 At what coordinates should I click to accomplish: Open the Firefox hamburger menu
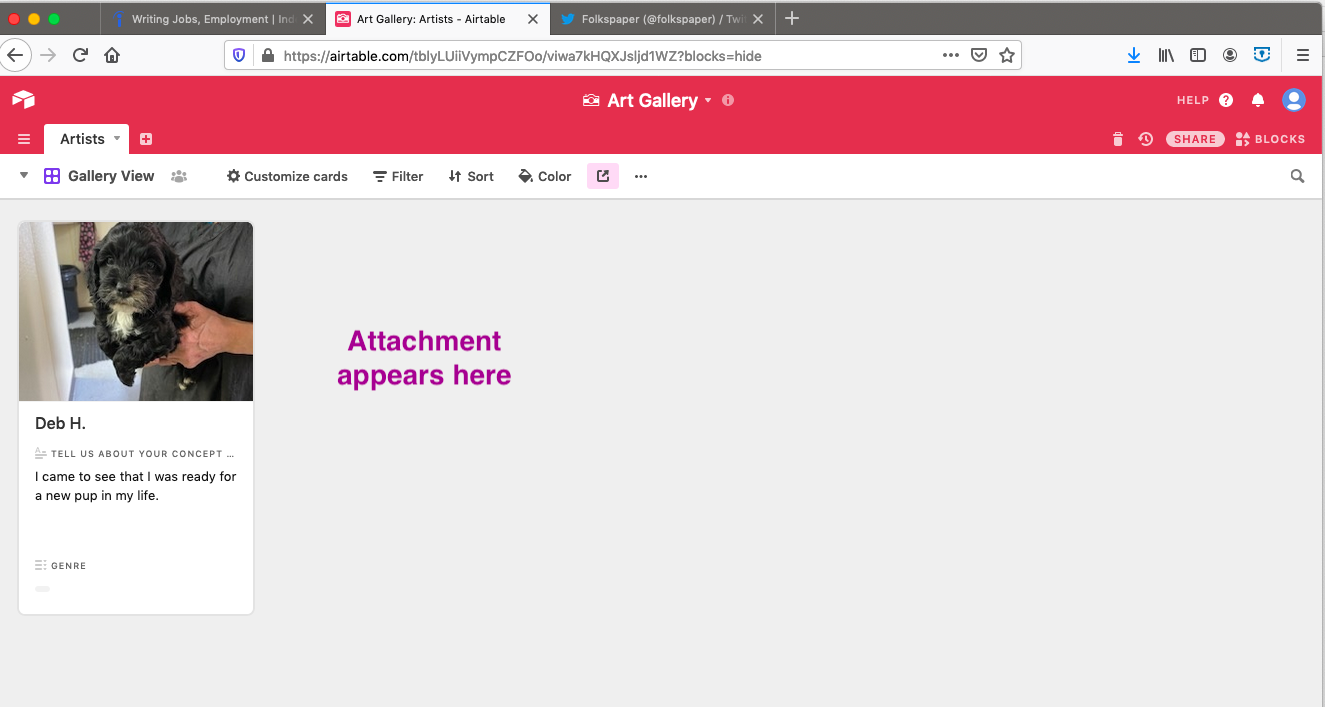coord(1303,56)
